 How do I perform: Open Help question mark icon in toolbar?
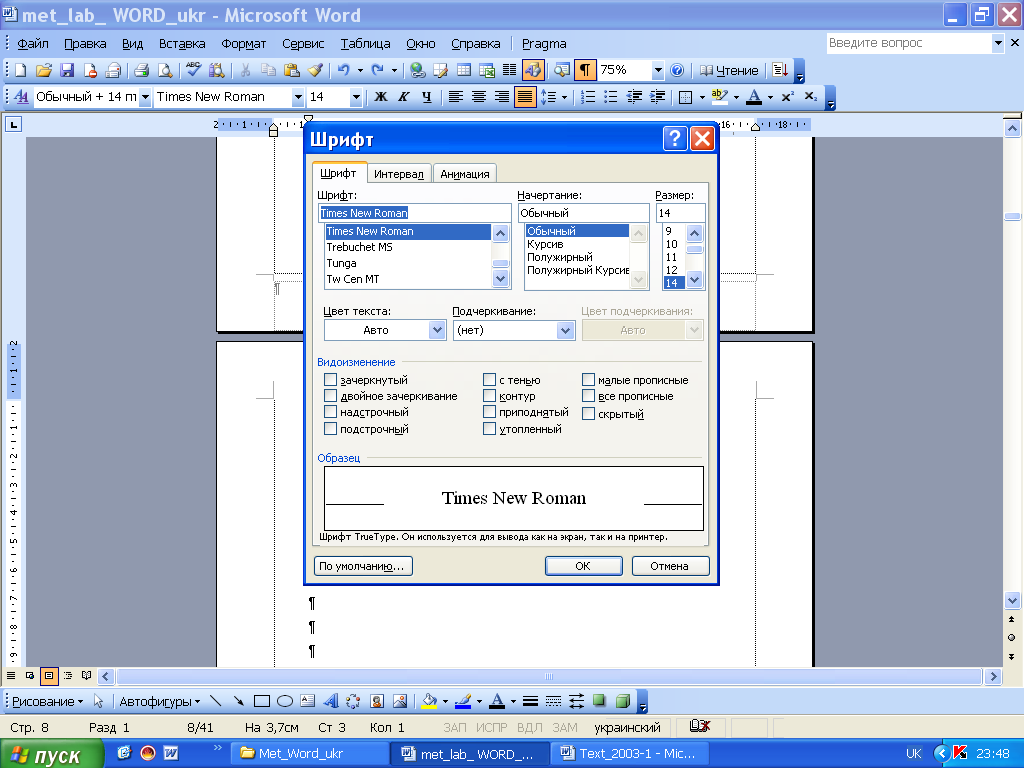[x=677, y=70]
